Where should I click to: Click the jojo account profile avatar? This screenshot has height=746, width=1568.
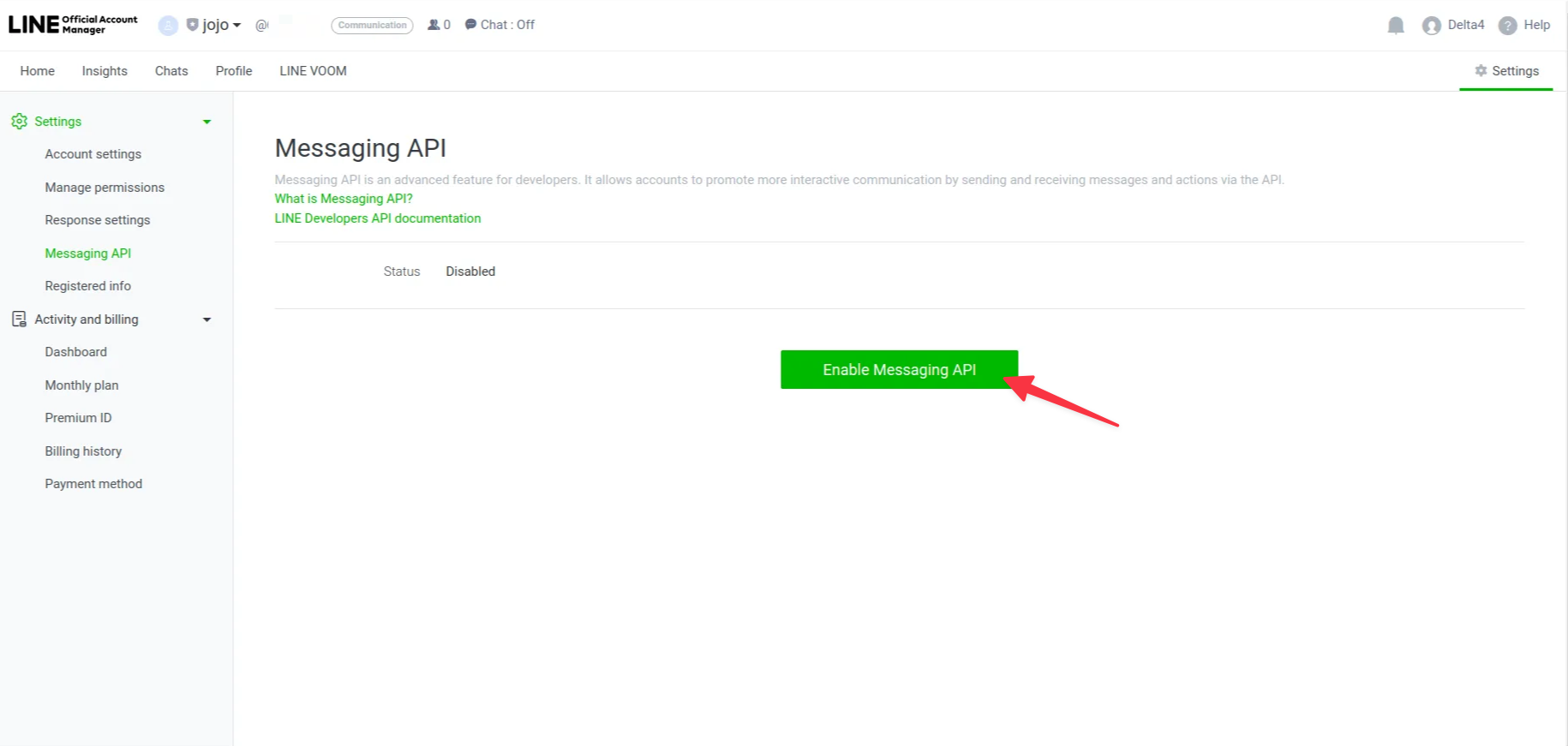(x=168, y=26)
